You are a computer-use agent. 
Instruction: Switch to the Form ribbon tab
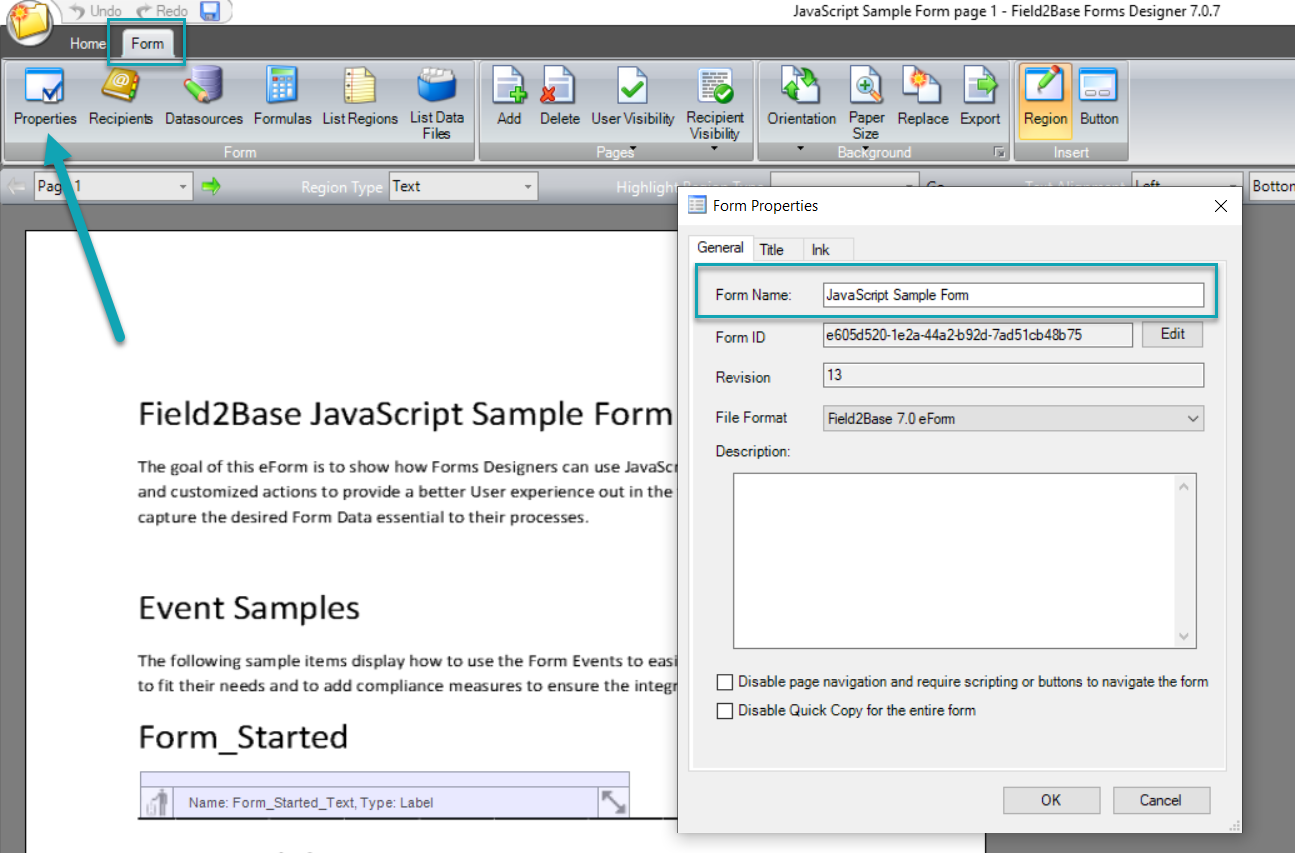147,44
